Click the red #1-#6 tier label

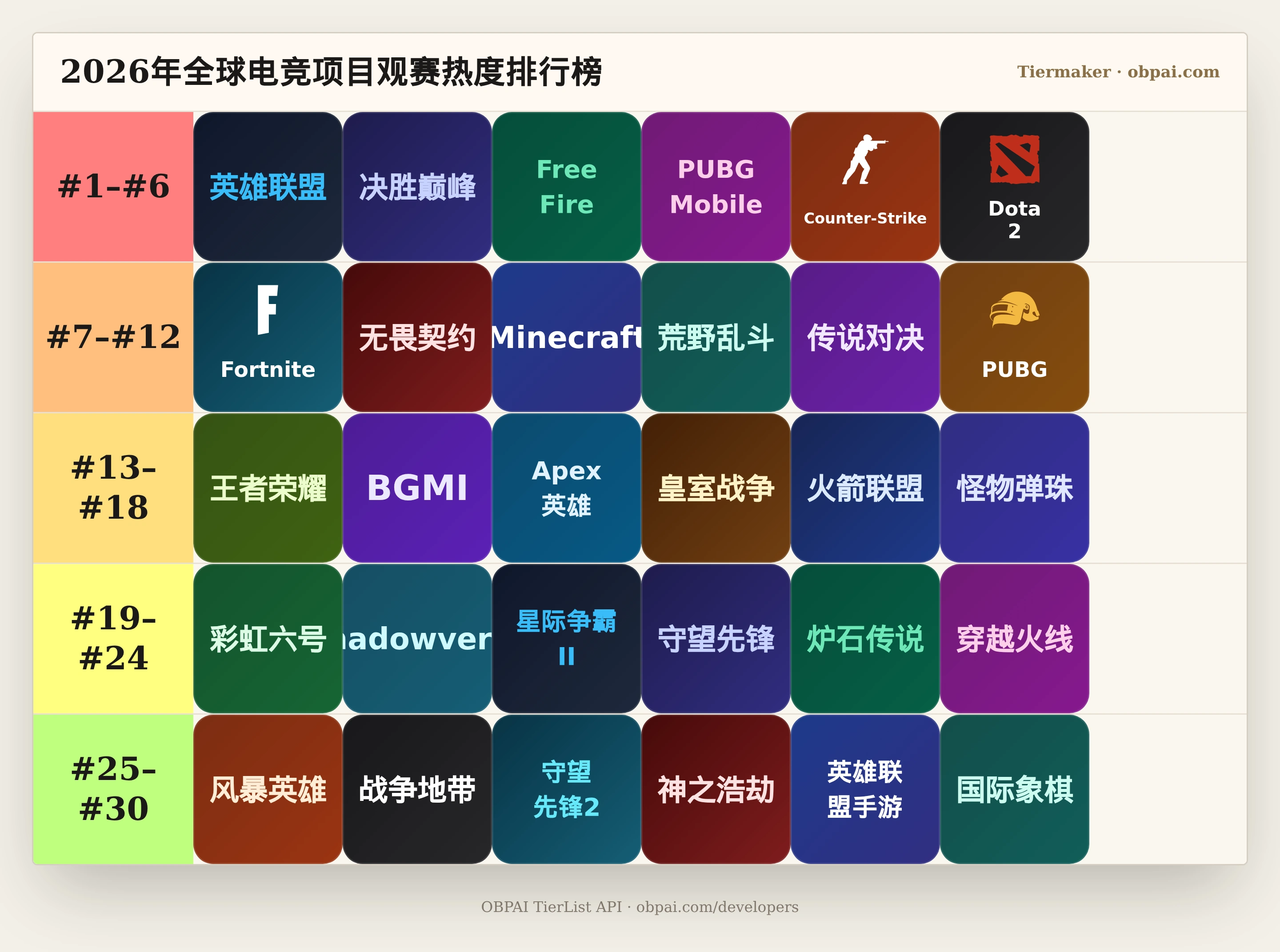[113, 187]
